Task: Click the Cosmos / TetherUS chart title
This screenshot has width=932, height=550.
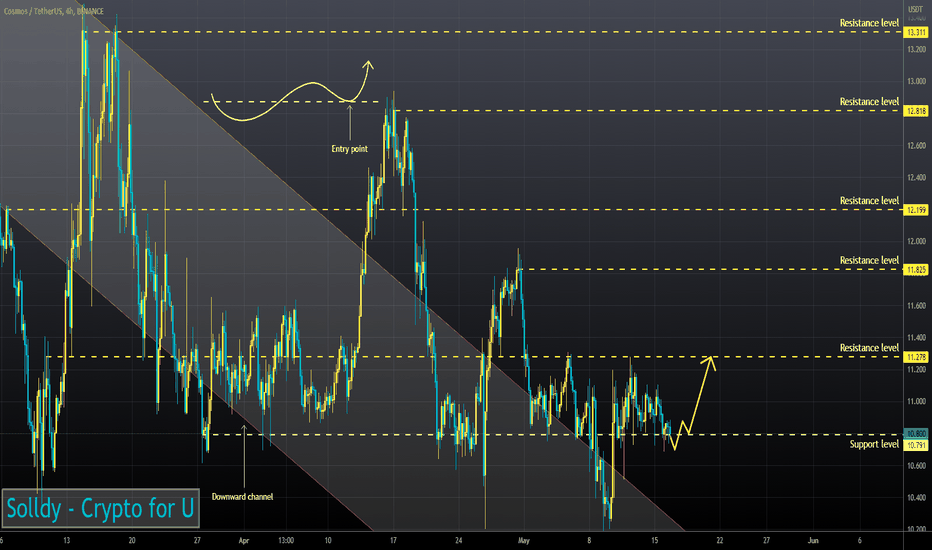Action: tap(53, 11)
